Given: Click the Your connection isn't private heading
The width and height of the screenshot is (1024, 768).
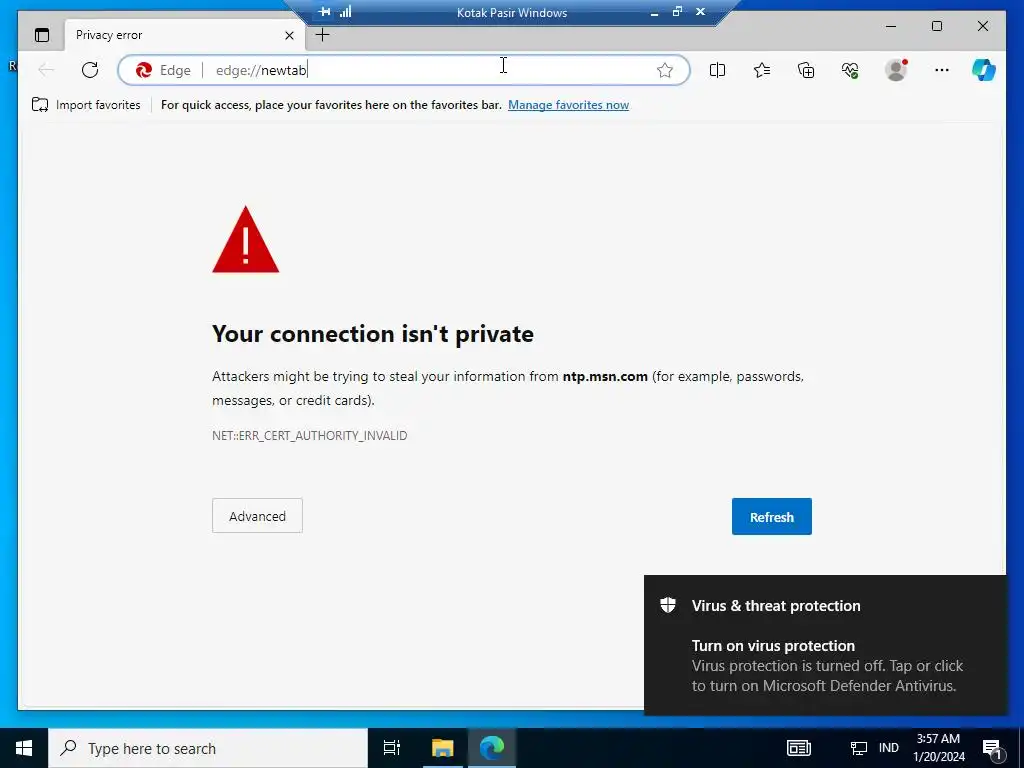Looking at the screenshot, I should (x=373, y=334).
